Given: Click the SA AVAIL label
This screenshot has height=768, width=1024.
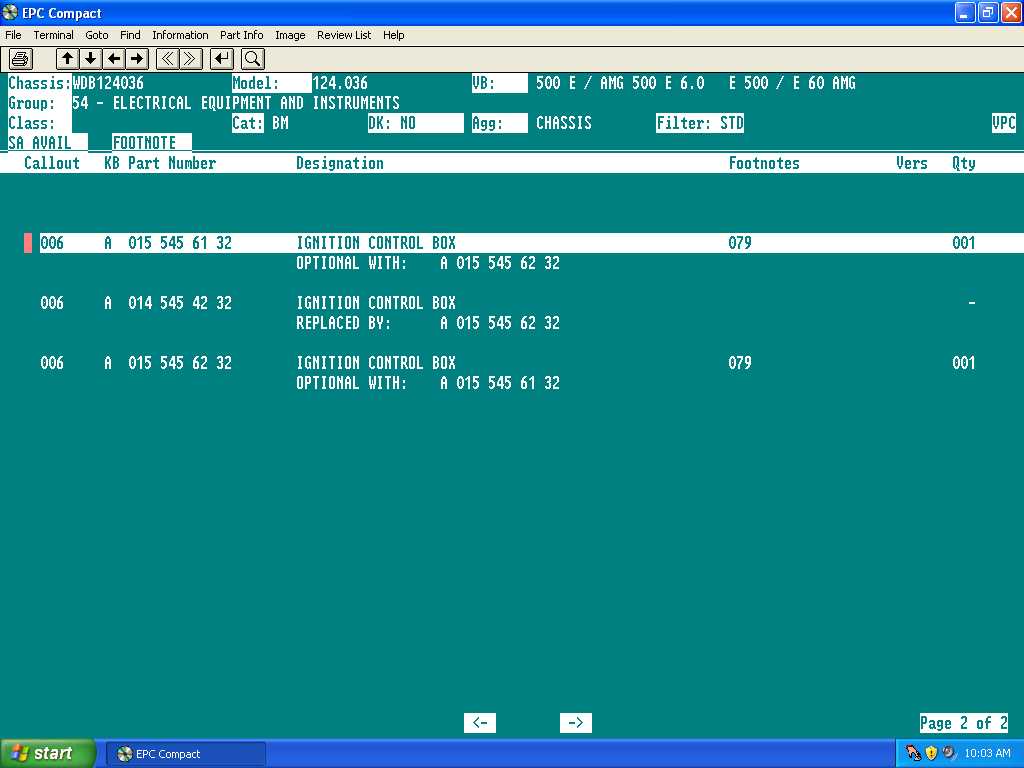Looking at the screenshot, I should point(40,143).
